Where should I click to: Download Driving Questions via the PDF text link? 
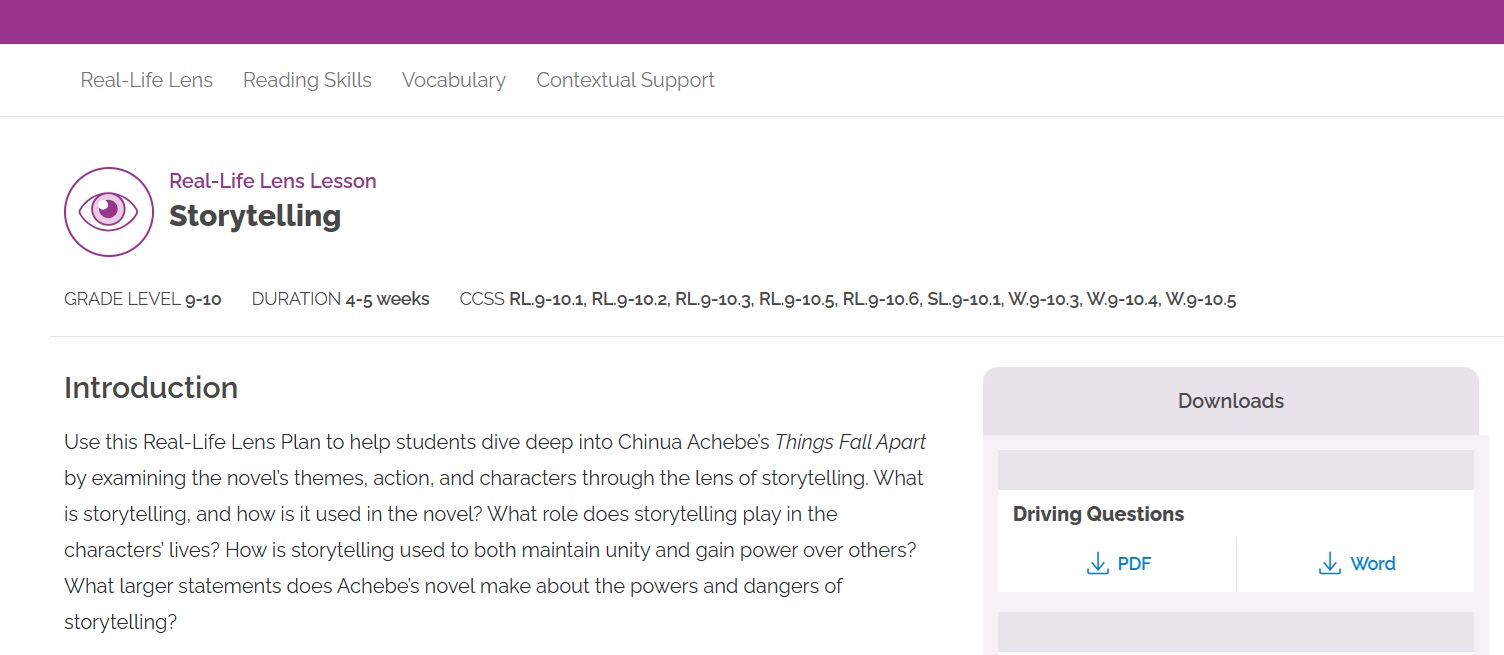(1134, 564)
